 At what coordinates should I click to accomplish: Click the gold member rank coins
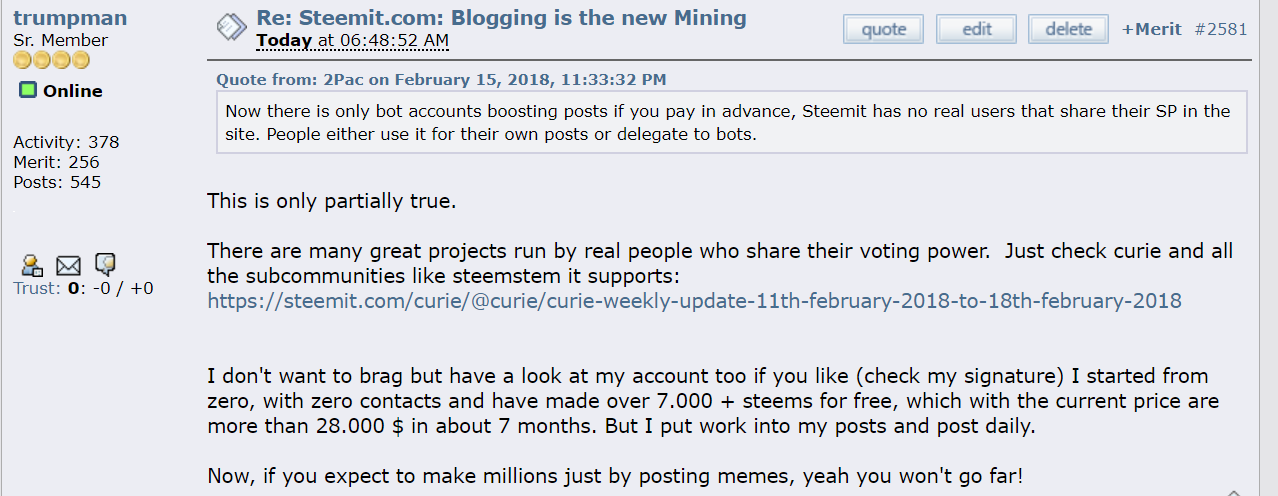(x=51, y=61)
